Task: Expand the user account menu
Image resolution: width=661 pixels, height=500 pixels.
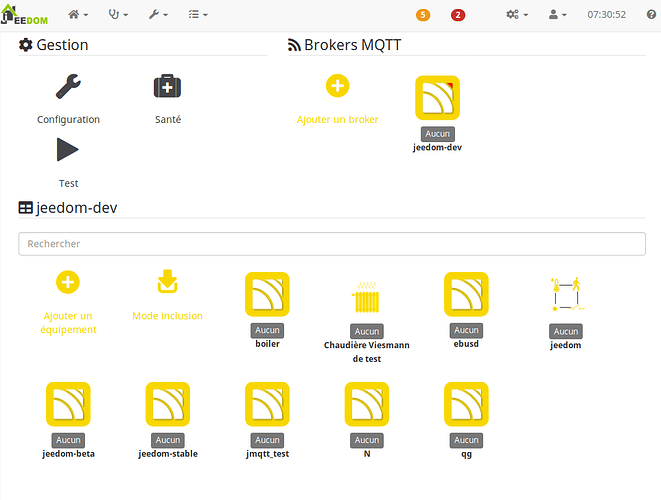Action: (x=557, y=15)
